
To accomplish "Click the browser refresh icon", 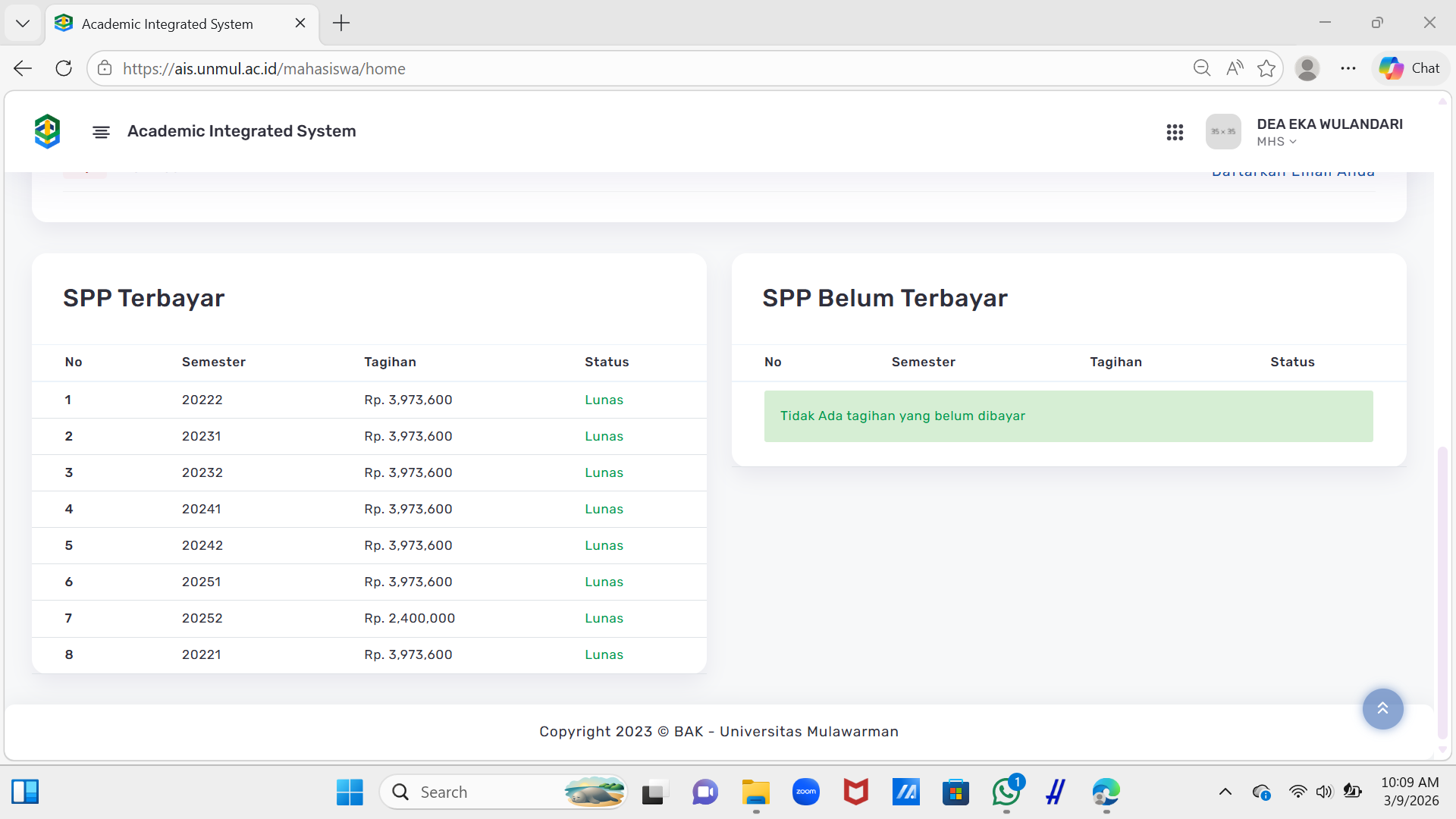I will click(x=64, y=68).
